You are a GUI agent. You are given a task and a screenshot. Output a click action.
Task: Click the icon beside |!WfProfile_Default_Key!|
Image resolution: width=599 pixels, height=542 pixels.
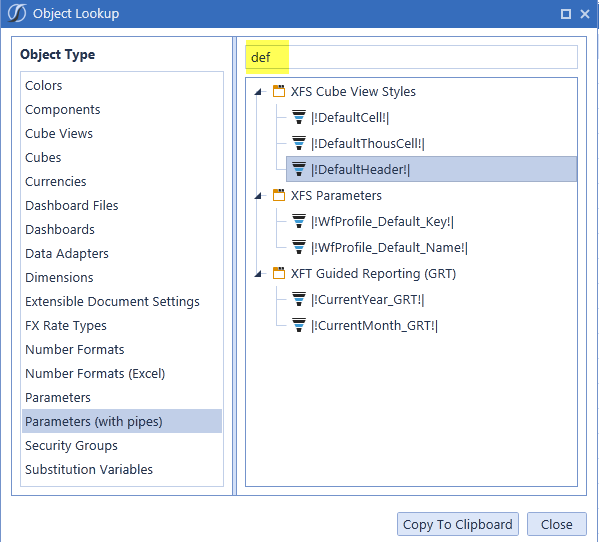coord(299,221)
